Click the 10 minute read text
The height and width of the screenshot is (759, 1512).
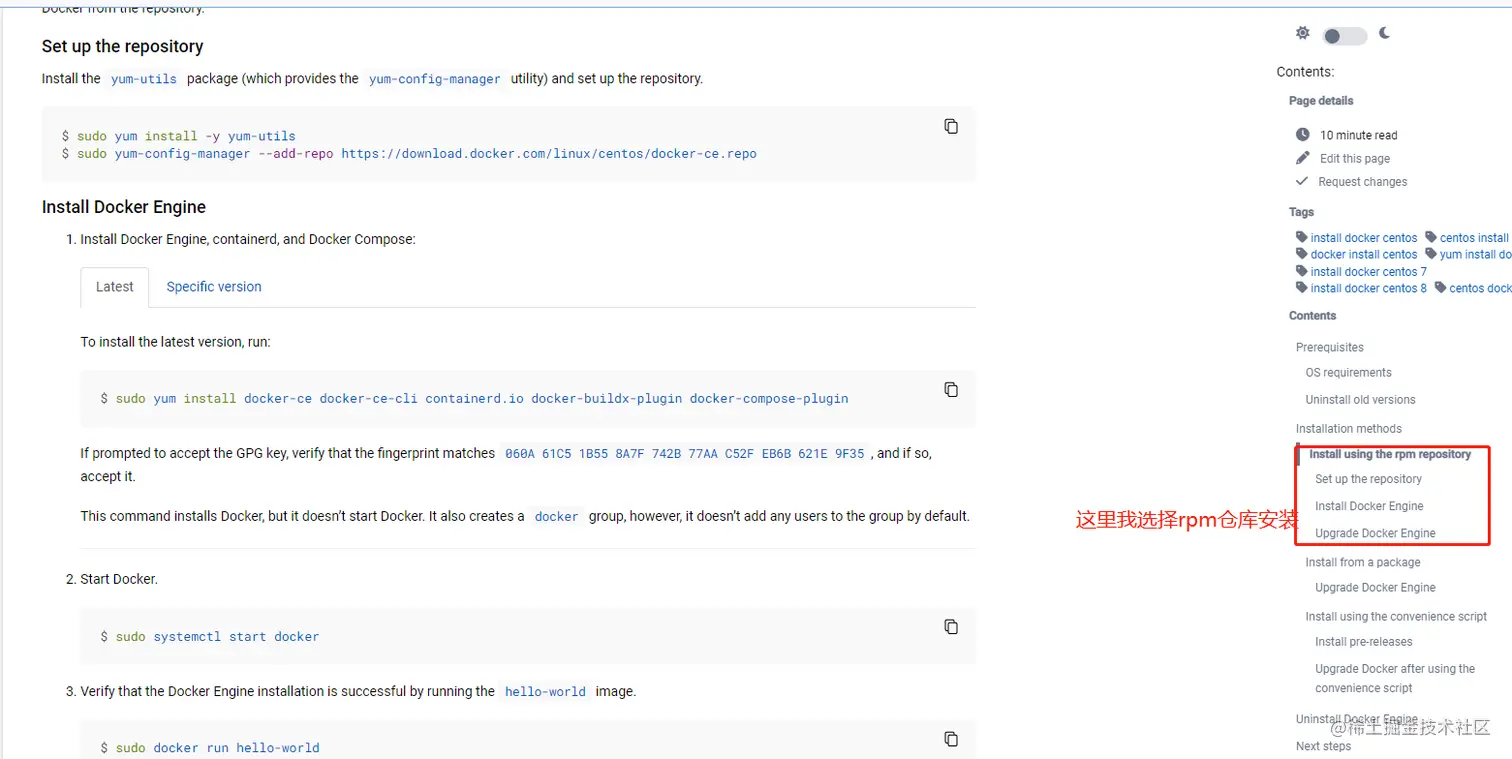[x=1358, y=135]
